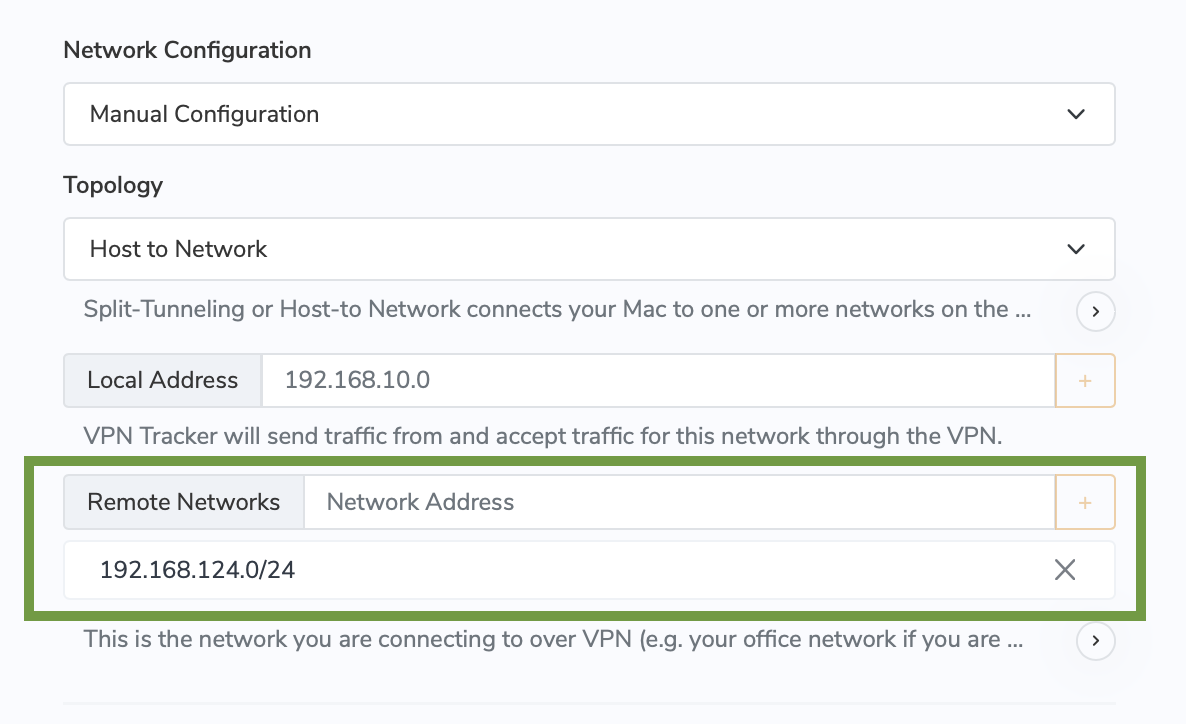Click the Topology heading
Image resolution: width=1186 pixels, height=724 pixels.
112,185
